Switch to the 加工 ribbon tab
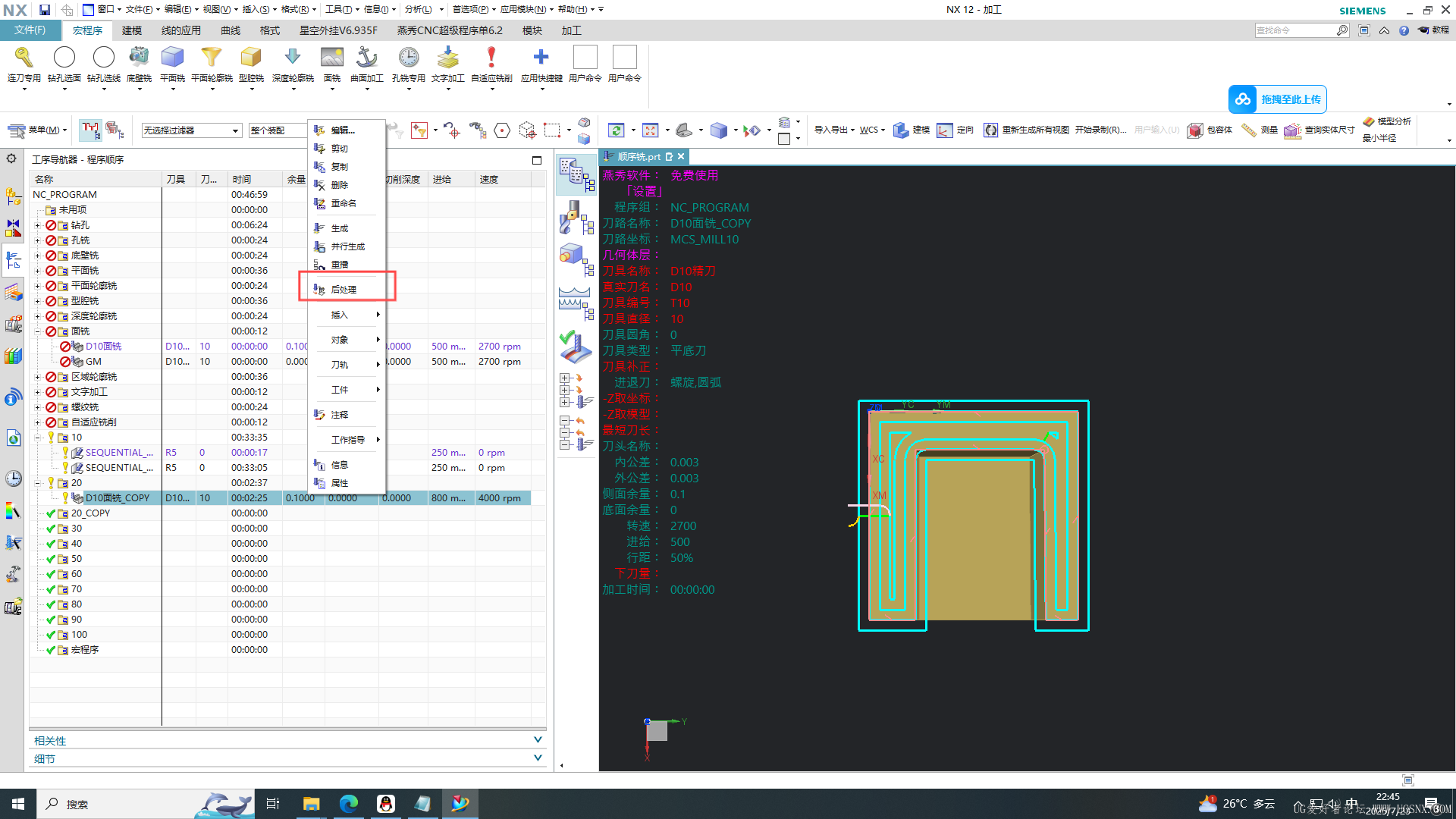 pos(571,30)
